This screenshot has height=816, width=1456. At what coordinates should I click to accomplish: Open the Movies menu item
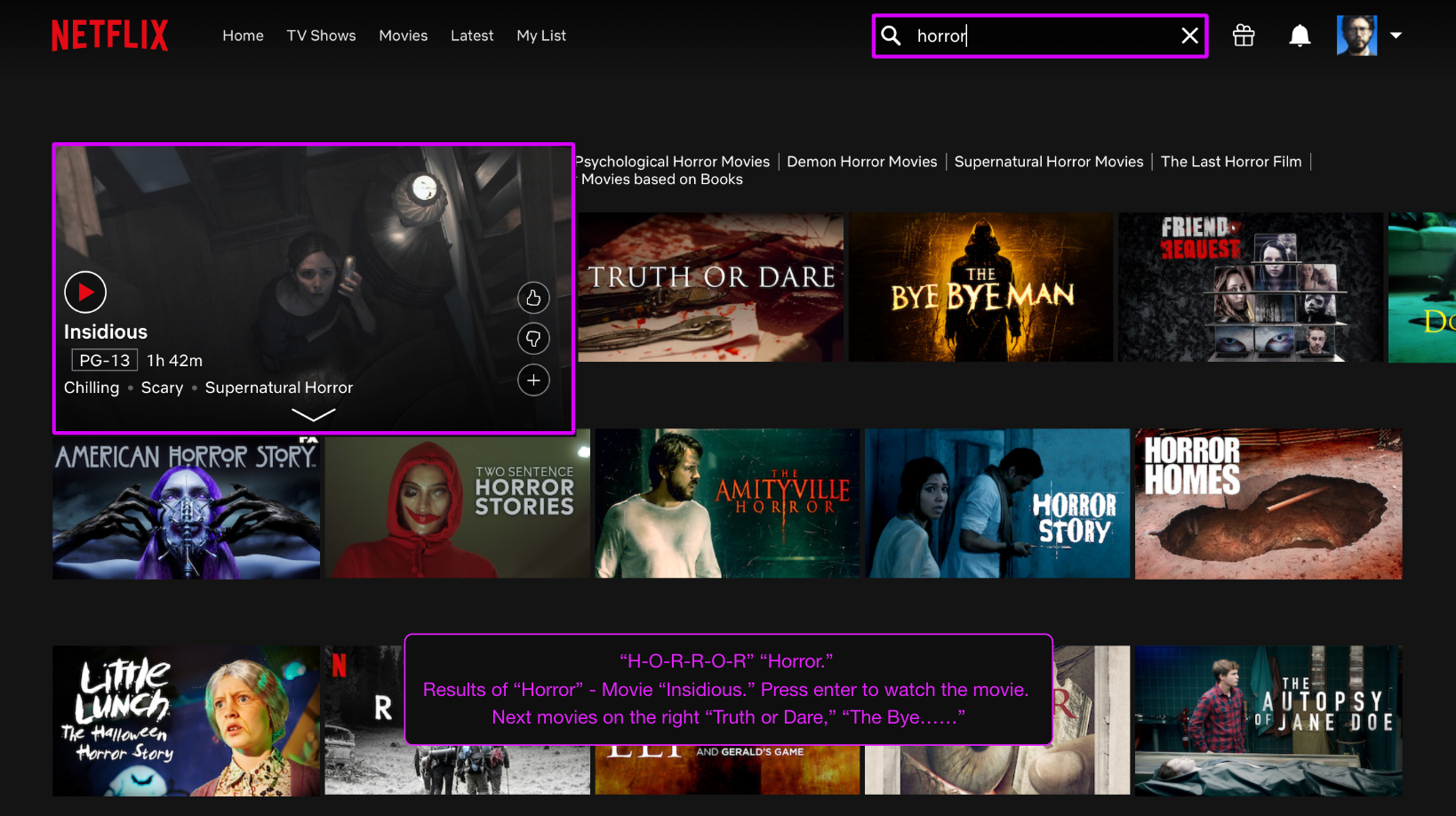pyautogui.click(x=404, y=36)
